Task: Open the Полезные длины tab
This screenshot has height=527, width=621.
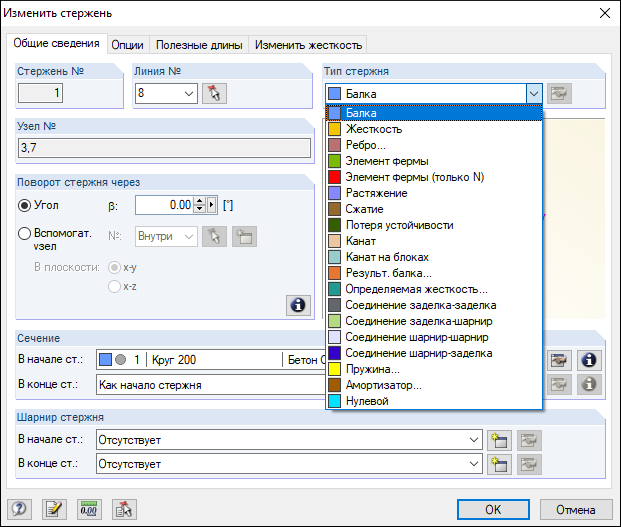Action: [x=199, y=45]
